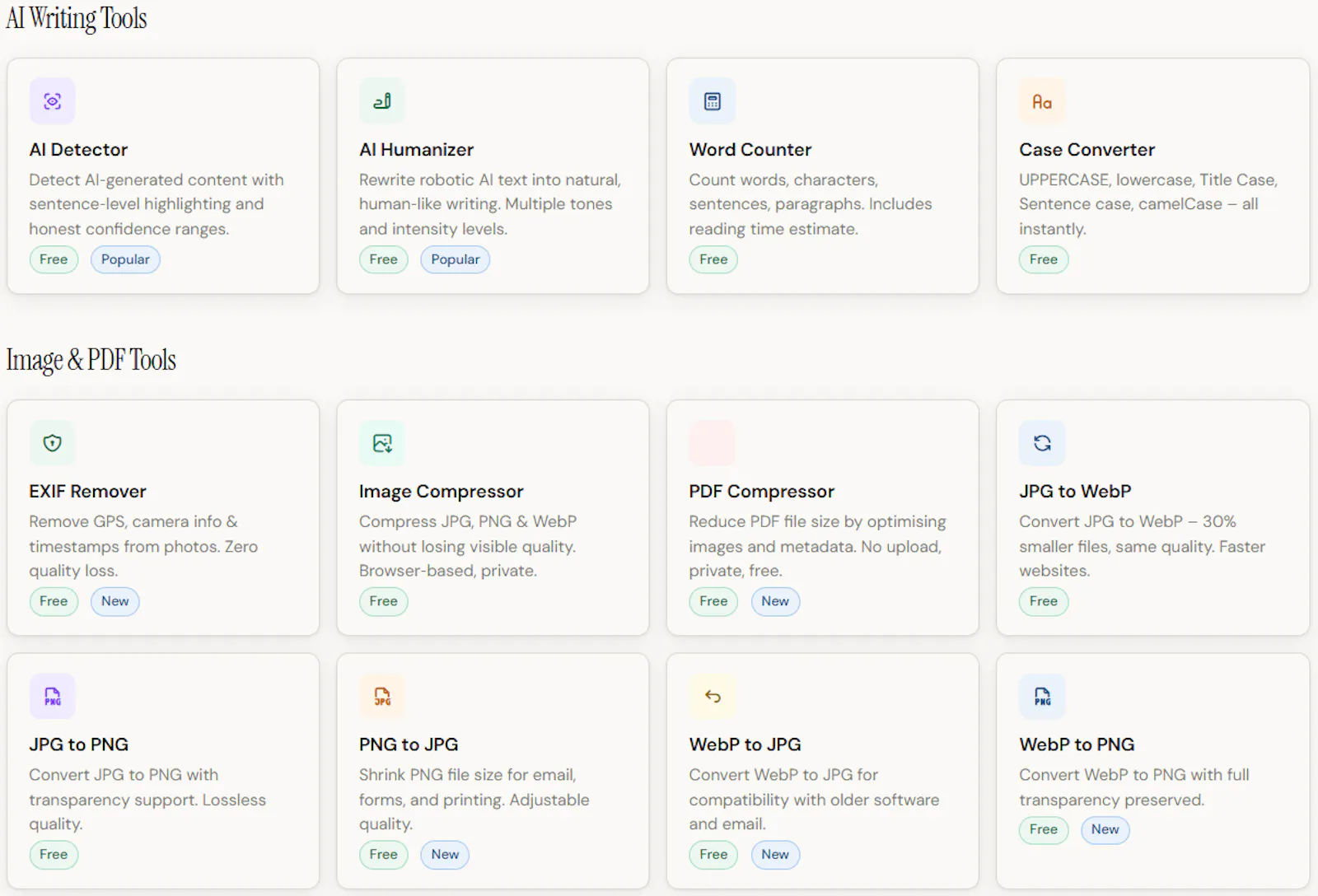
Task: Click the AI Writing Tools heading
Action: [77, 18]
